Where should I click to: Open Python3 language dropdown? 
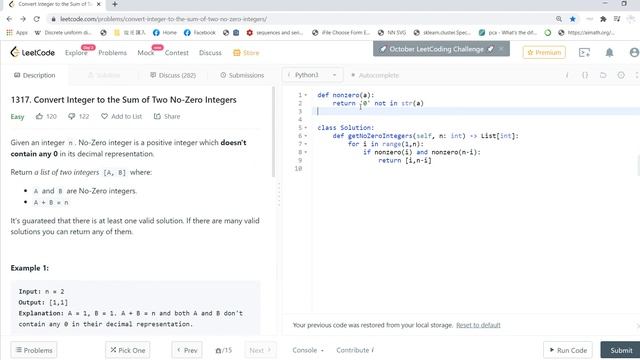tap(313, 75)
